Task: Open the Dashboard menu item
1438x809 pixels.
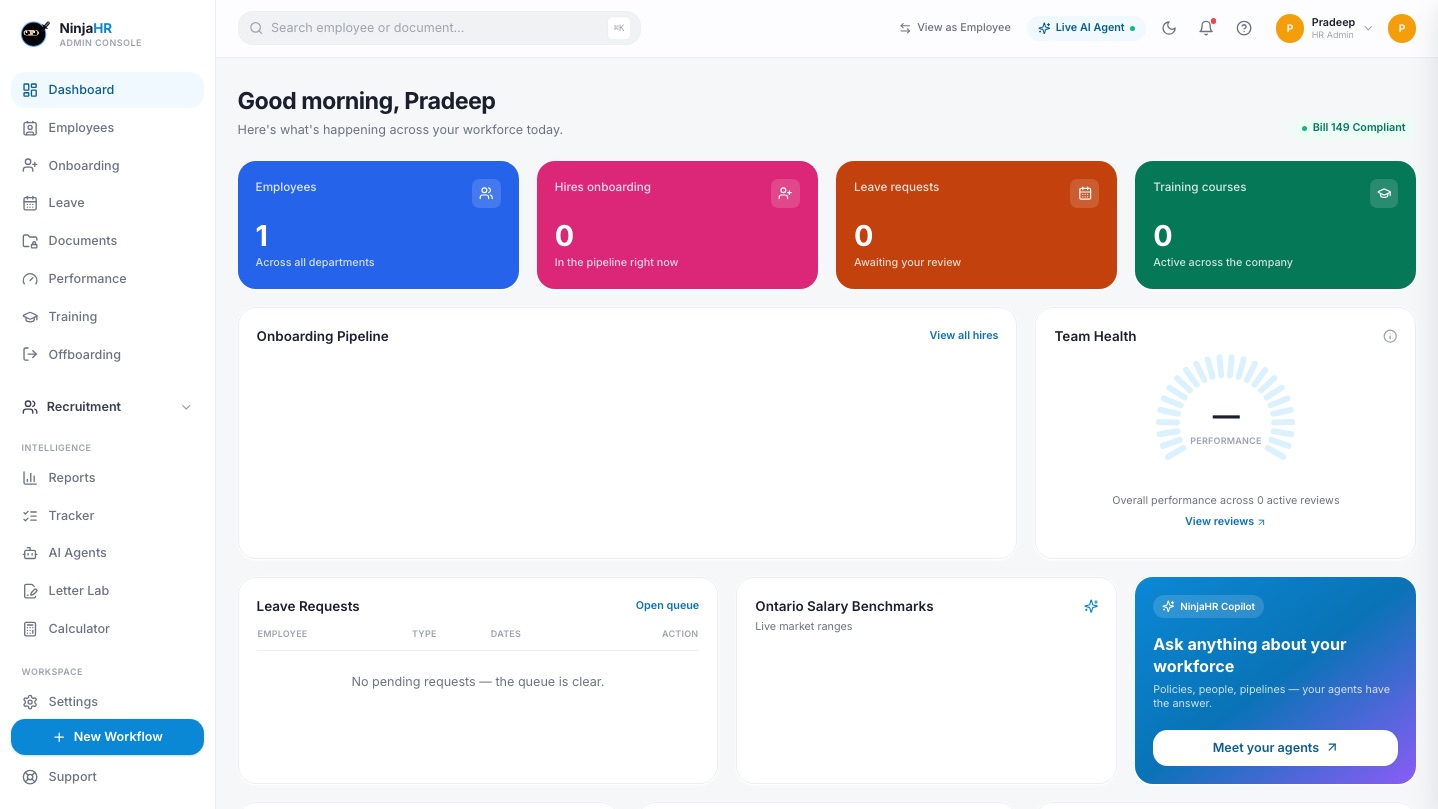Action: [x=107, y=90]
